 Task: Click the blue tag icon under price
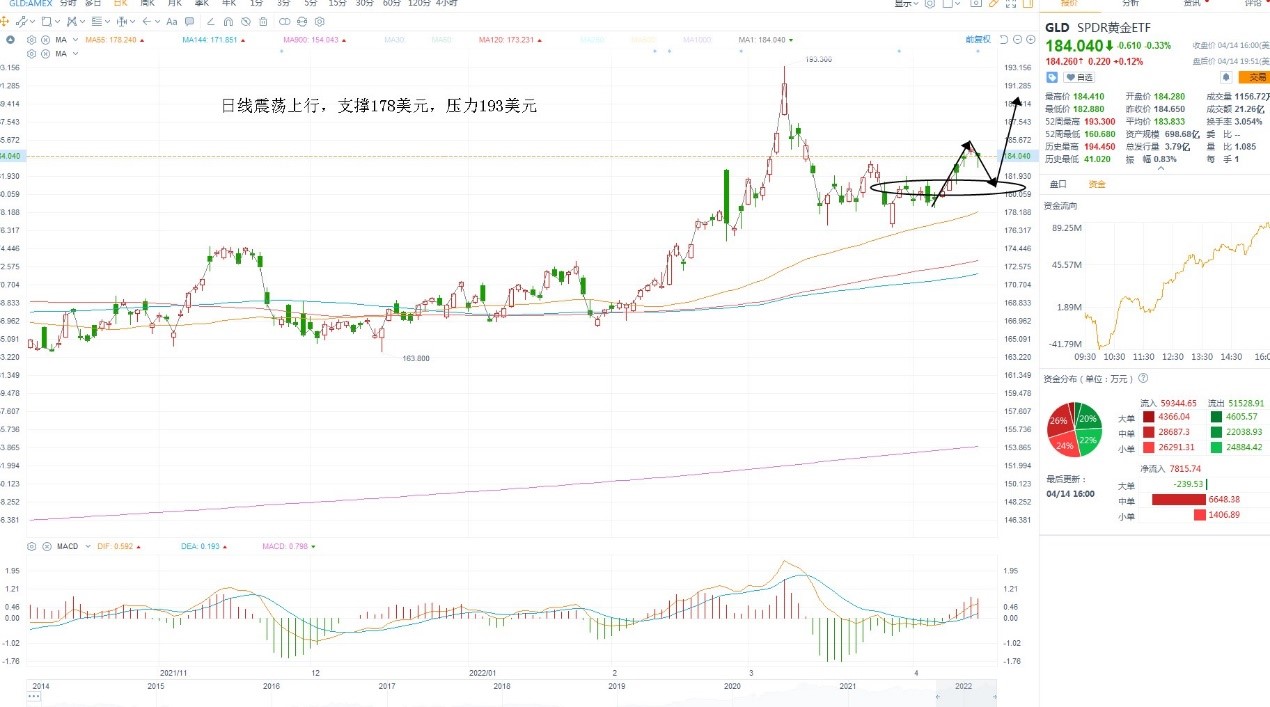coord(1052,77)
